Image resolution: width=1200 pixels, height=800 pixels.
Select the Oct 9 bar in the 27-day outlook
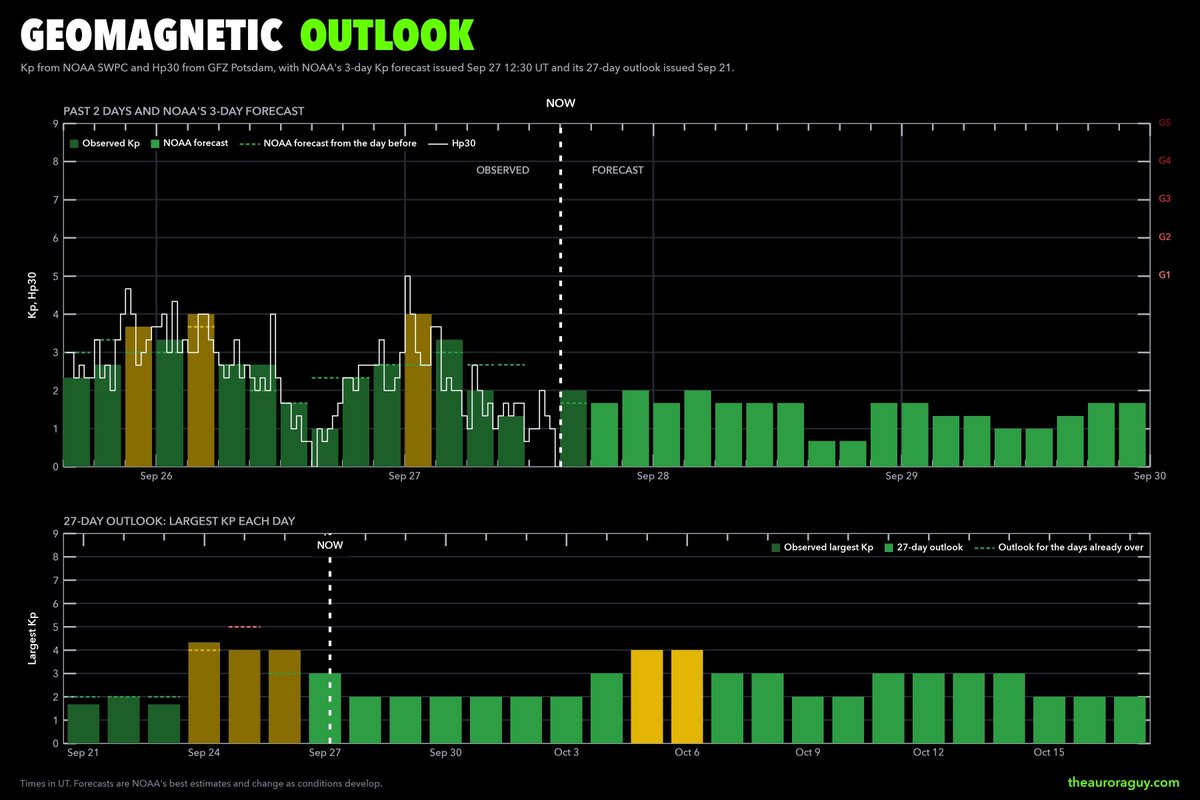coord(808,719)
